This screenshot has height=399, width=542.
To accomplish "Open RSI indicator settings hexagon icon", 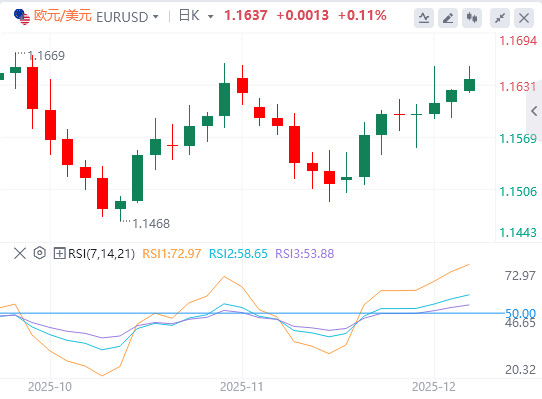I will [40, 253].
